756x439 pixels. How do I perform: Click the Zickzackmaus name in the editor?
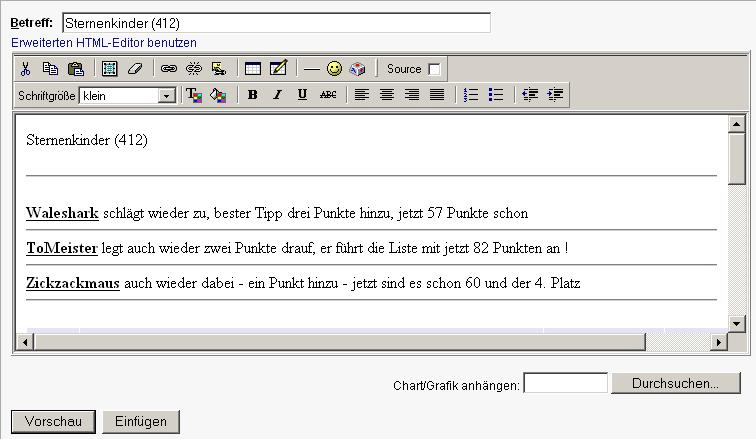(73, 283)
